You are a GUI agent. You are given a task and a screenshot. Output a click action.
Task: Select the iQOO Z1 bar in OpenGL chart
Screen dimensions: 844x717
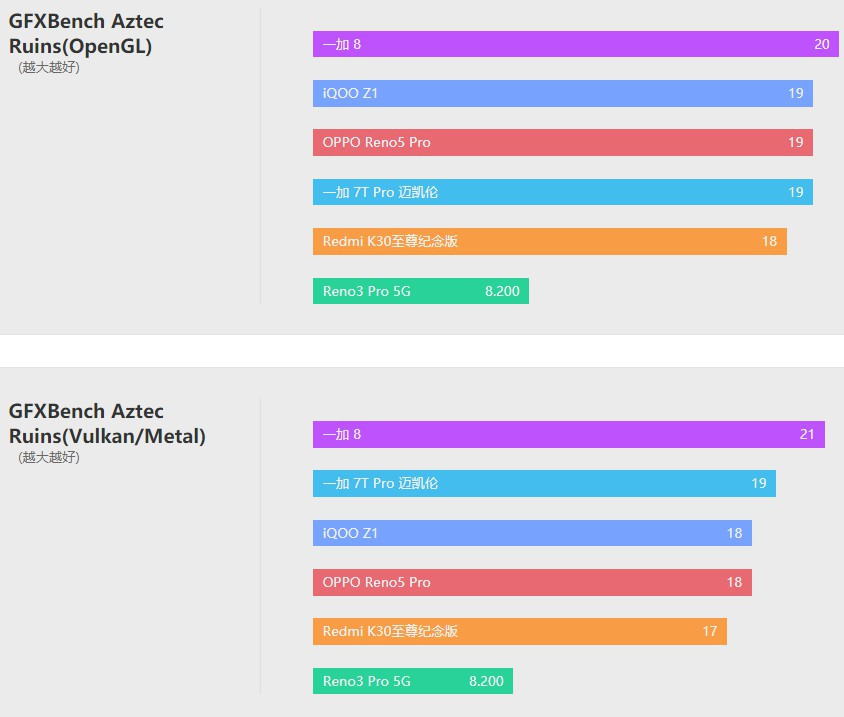562,93
